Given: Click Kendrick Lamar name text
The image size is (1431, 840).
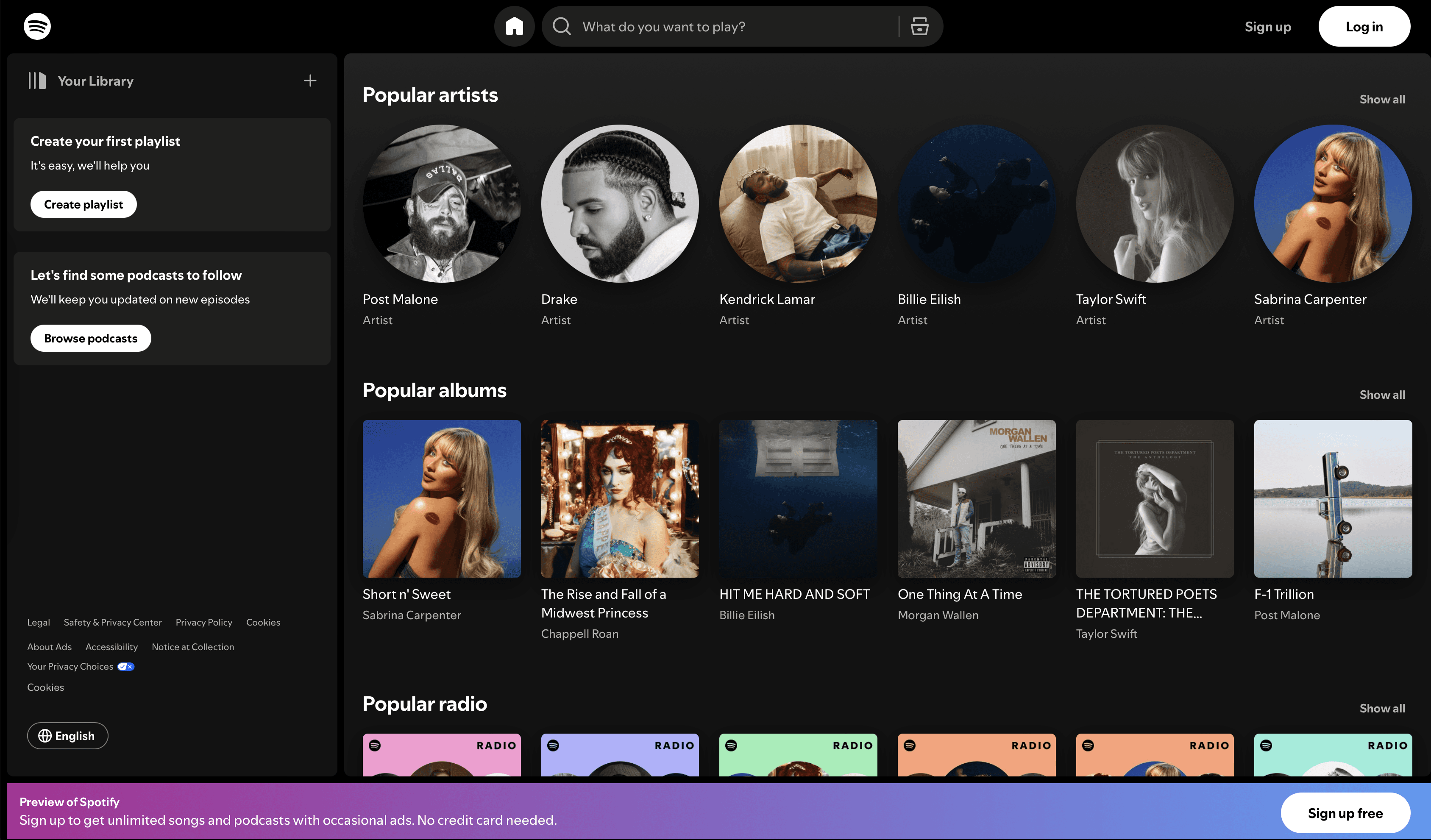Looking at the screenshot, I should 767,299.
